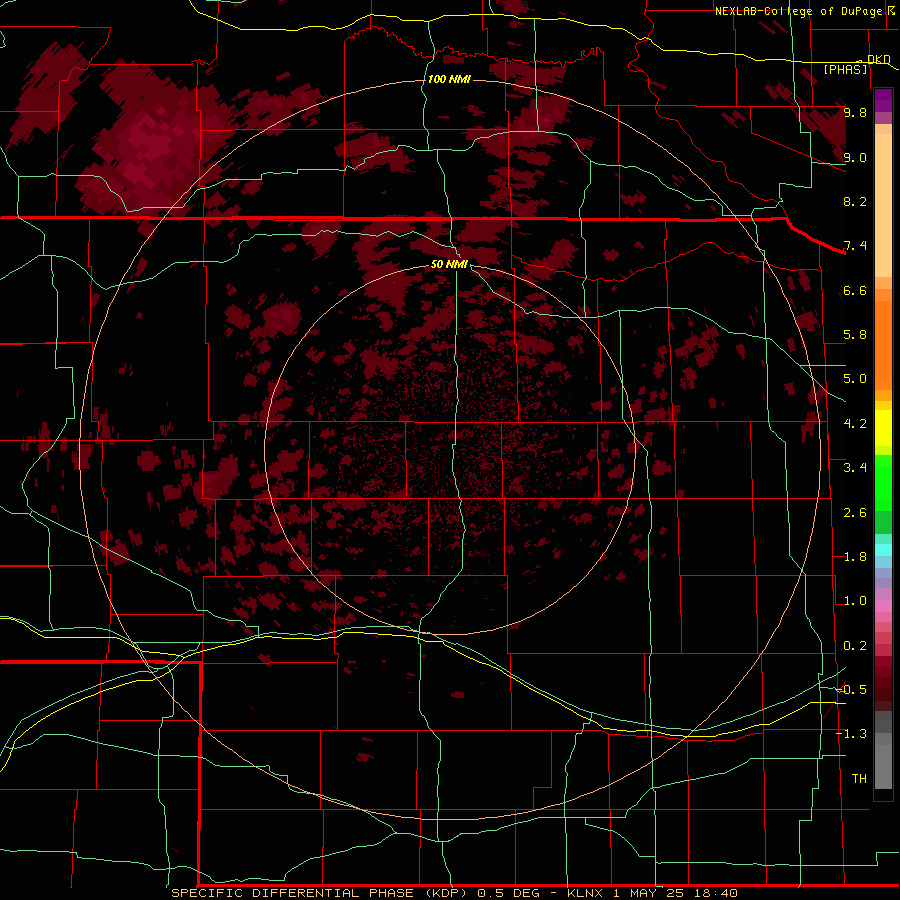Screen dimensions: 900x900
Task: Pick the purple top of the color bar
Action: click(x=883, y=100)
